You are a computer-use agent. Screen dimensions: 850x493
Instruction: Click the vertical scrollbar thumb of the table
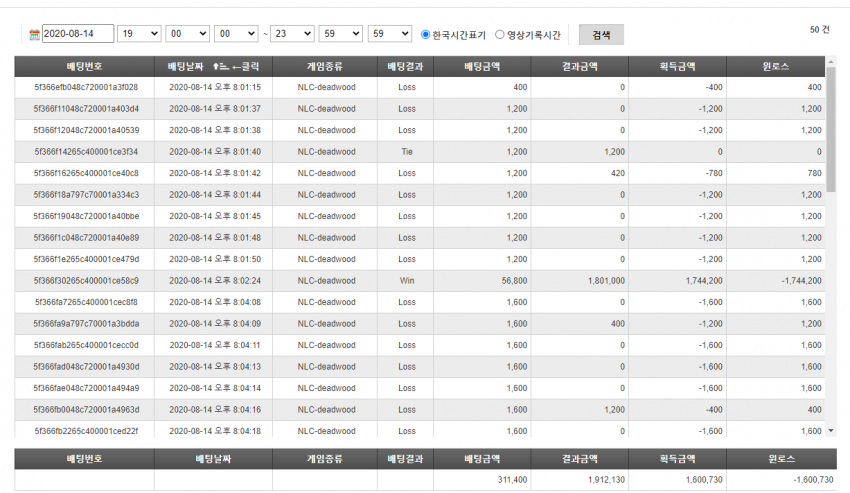[x=831, y=130]
